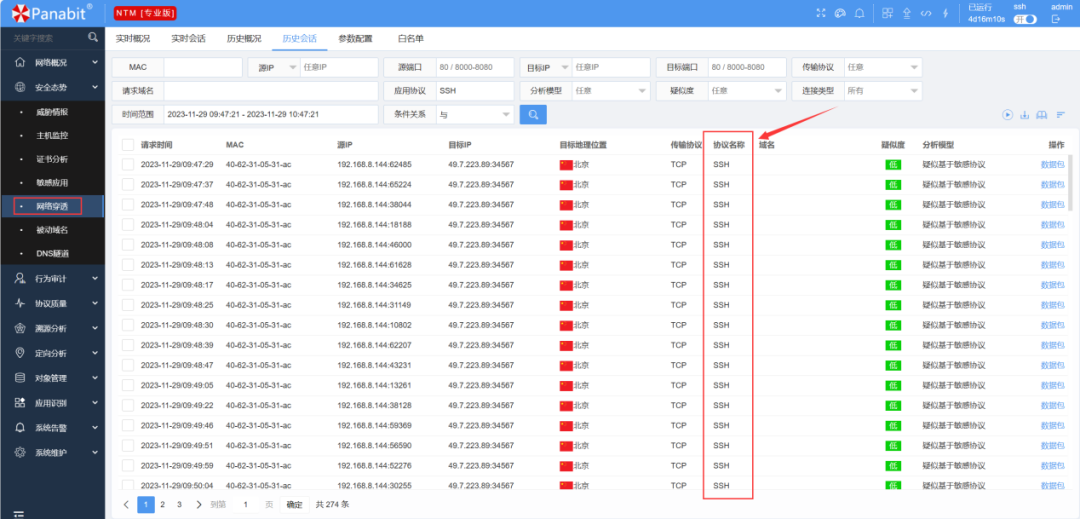Click the 系统维护 gear icon
Image resolution: width=1080 pixels, height=519 pixels.
tap(20, 452)
